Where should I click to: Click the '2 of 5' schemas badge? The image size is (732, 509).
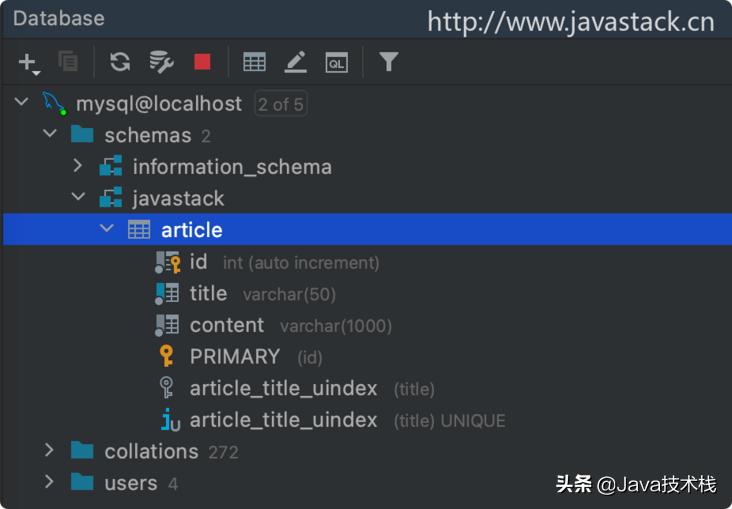(x=281, y=104)
